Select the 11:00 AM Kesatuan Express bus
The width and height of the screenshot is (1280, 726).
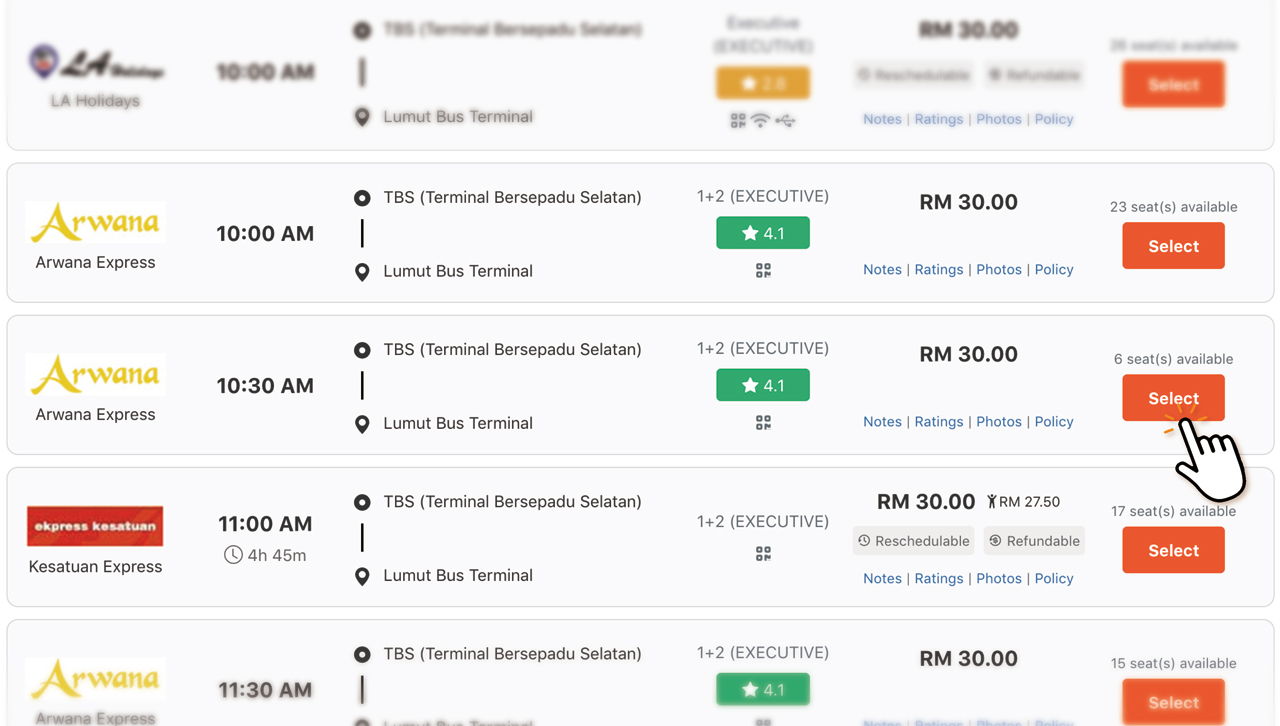coord(1173,550)
